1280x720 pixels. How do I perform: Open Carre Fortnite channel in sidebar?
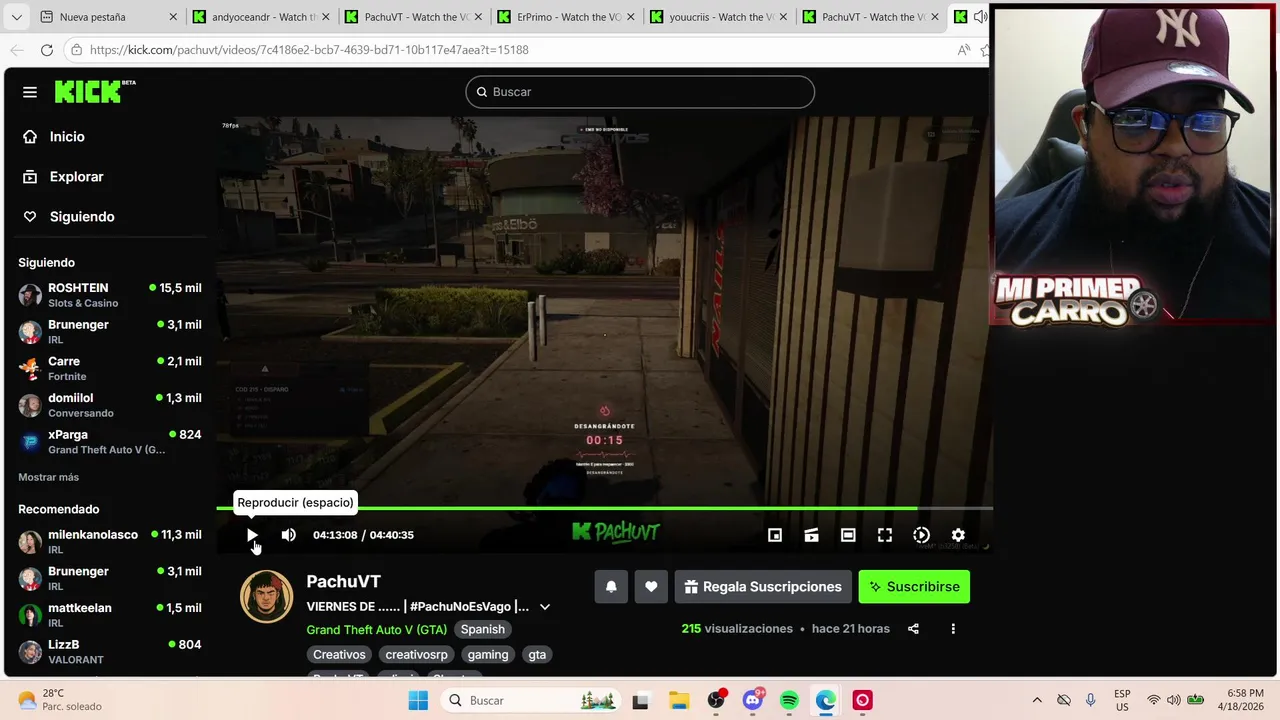pyautogui.click(x=109, y=368)
